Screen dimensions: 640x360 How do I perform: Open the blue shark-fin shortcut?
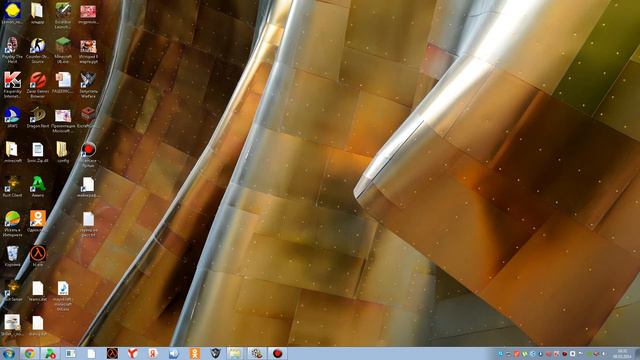tap(12, 115)
